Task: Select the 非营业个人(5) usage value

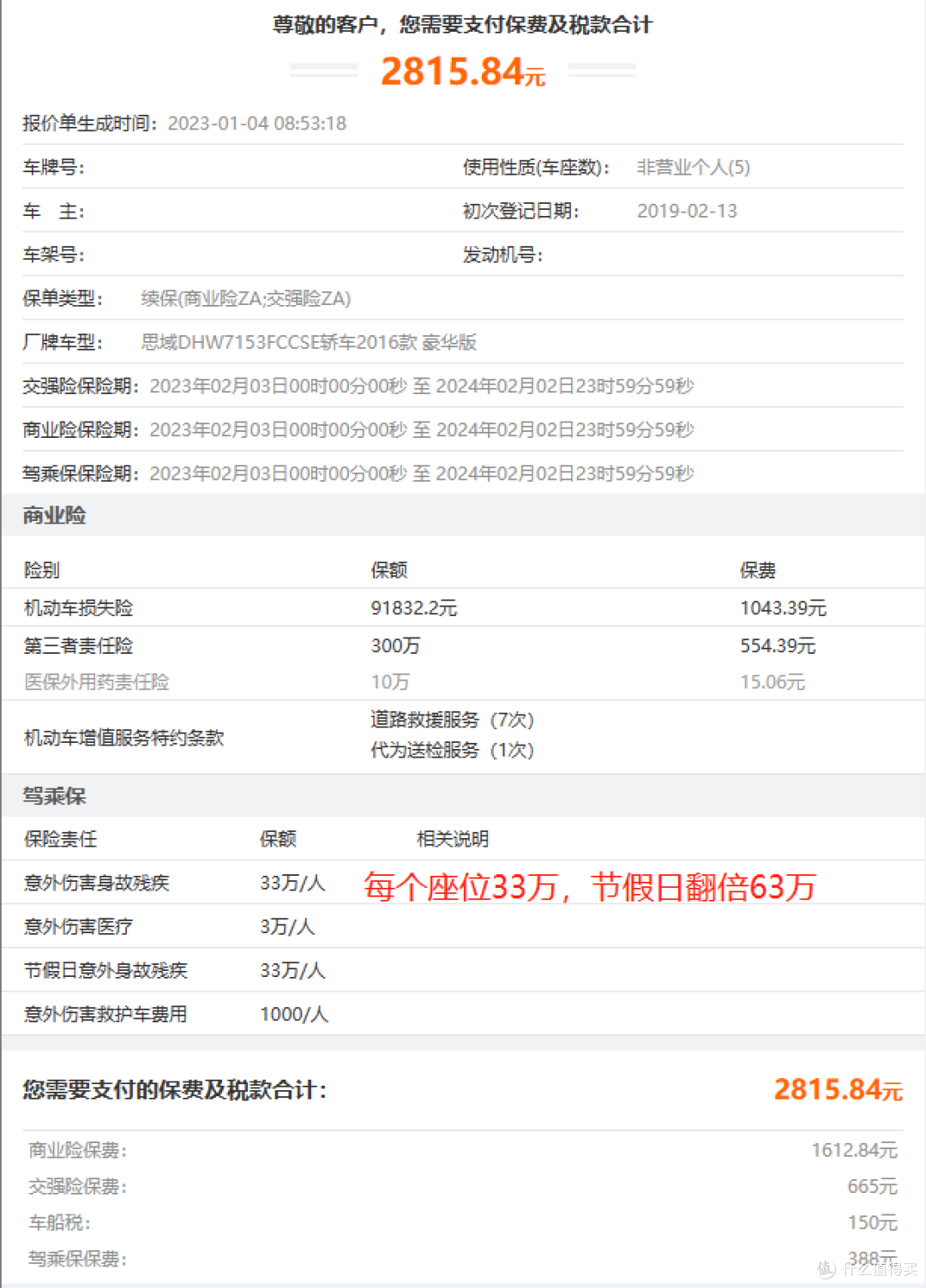Action: [691, 167]
